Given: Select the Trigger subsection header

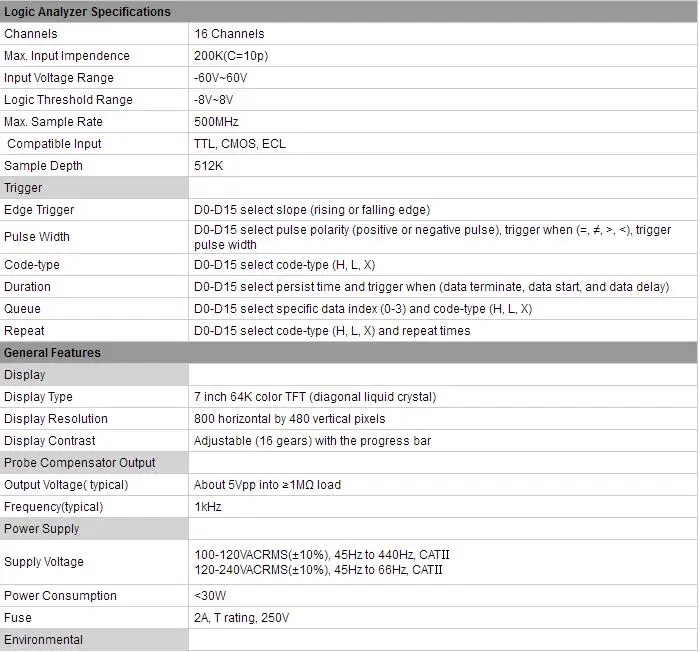Looking at the screenshot, I should pos(23,188).
